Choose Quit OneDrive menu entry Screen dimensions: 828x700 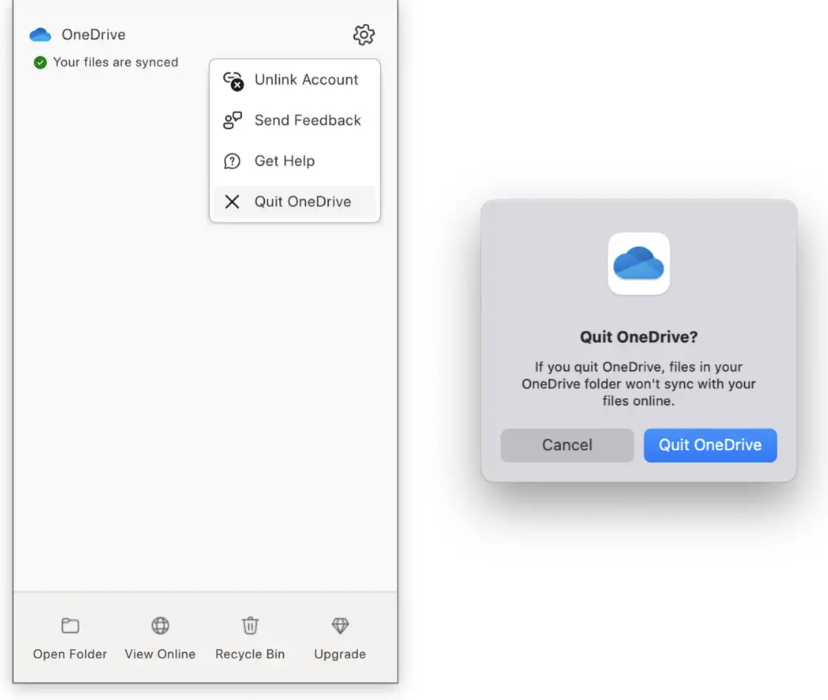(x=295, y=202)
